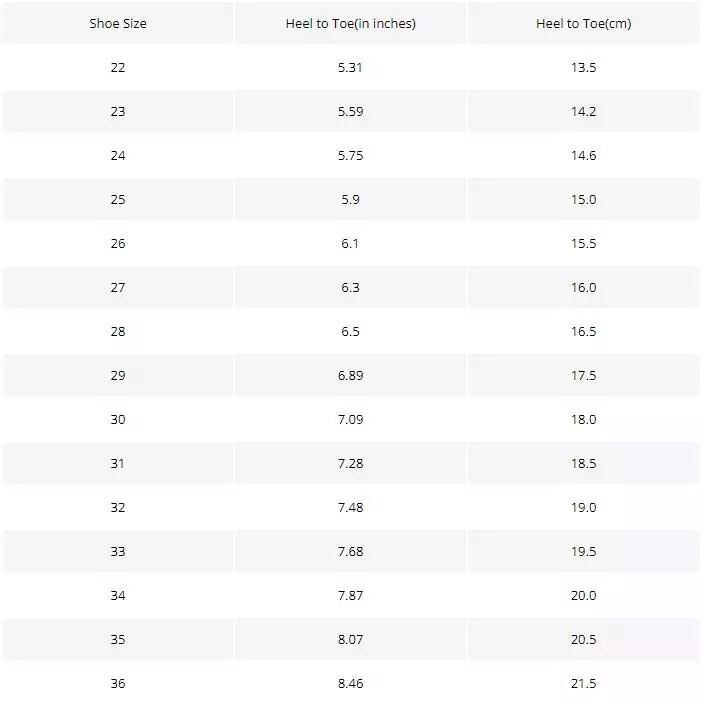702x704 pixels.
Task: Select shoe size 25 cell
Action: click(118, 200)
